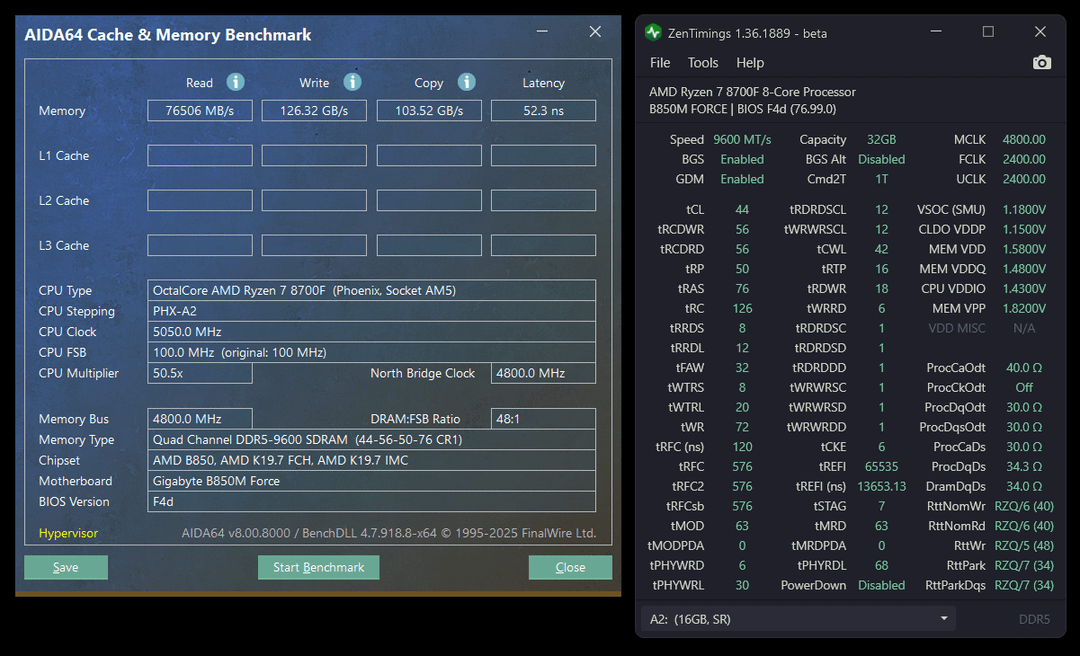Click the Save button in AIDA64
Viewport: 1080px width, 656px height.
click(x=66, y=567)
